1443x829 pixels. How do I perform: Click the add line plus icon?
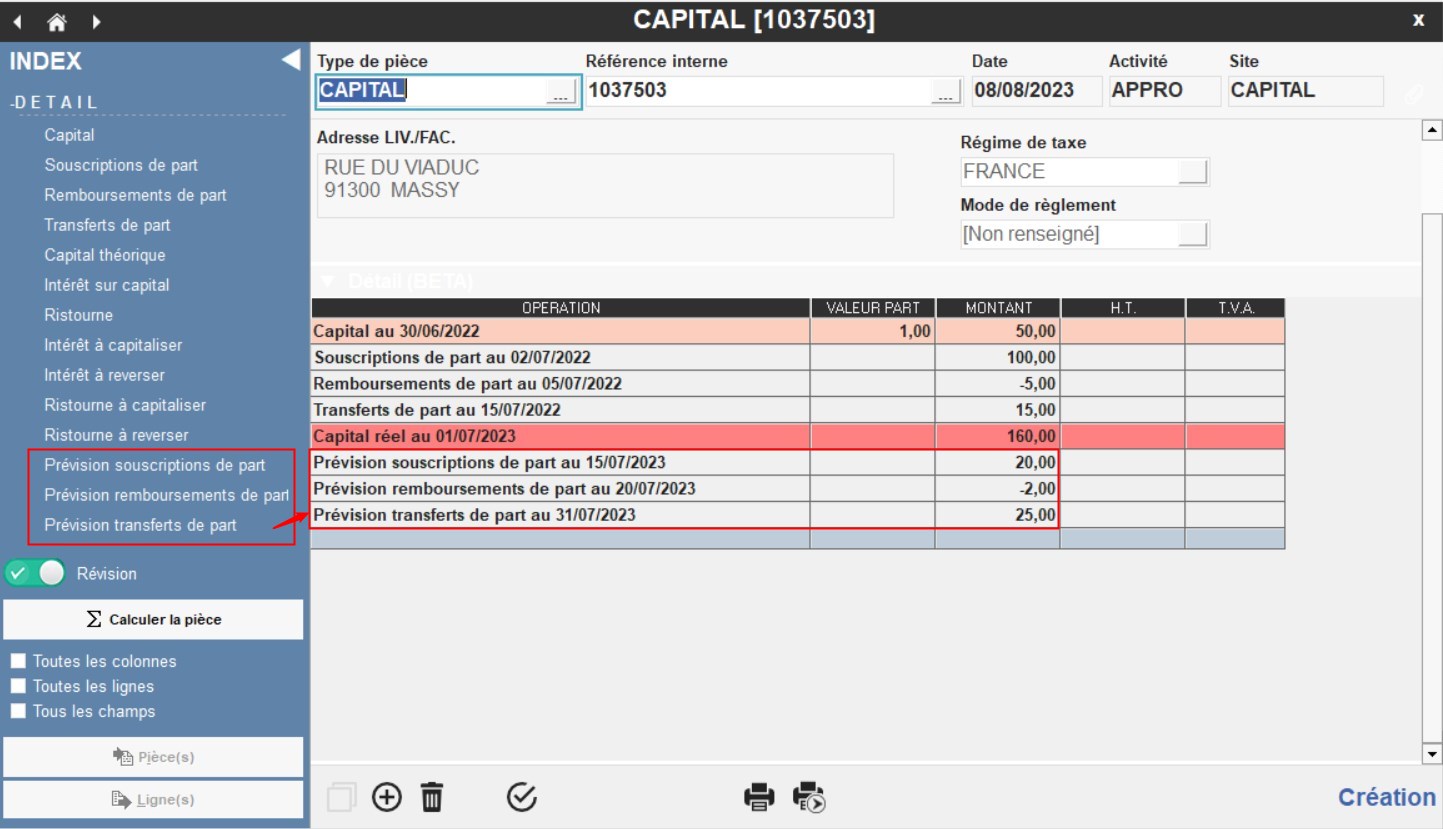click(386, 797)
